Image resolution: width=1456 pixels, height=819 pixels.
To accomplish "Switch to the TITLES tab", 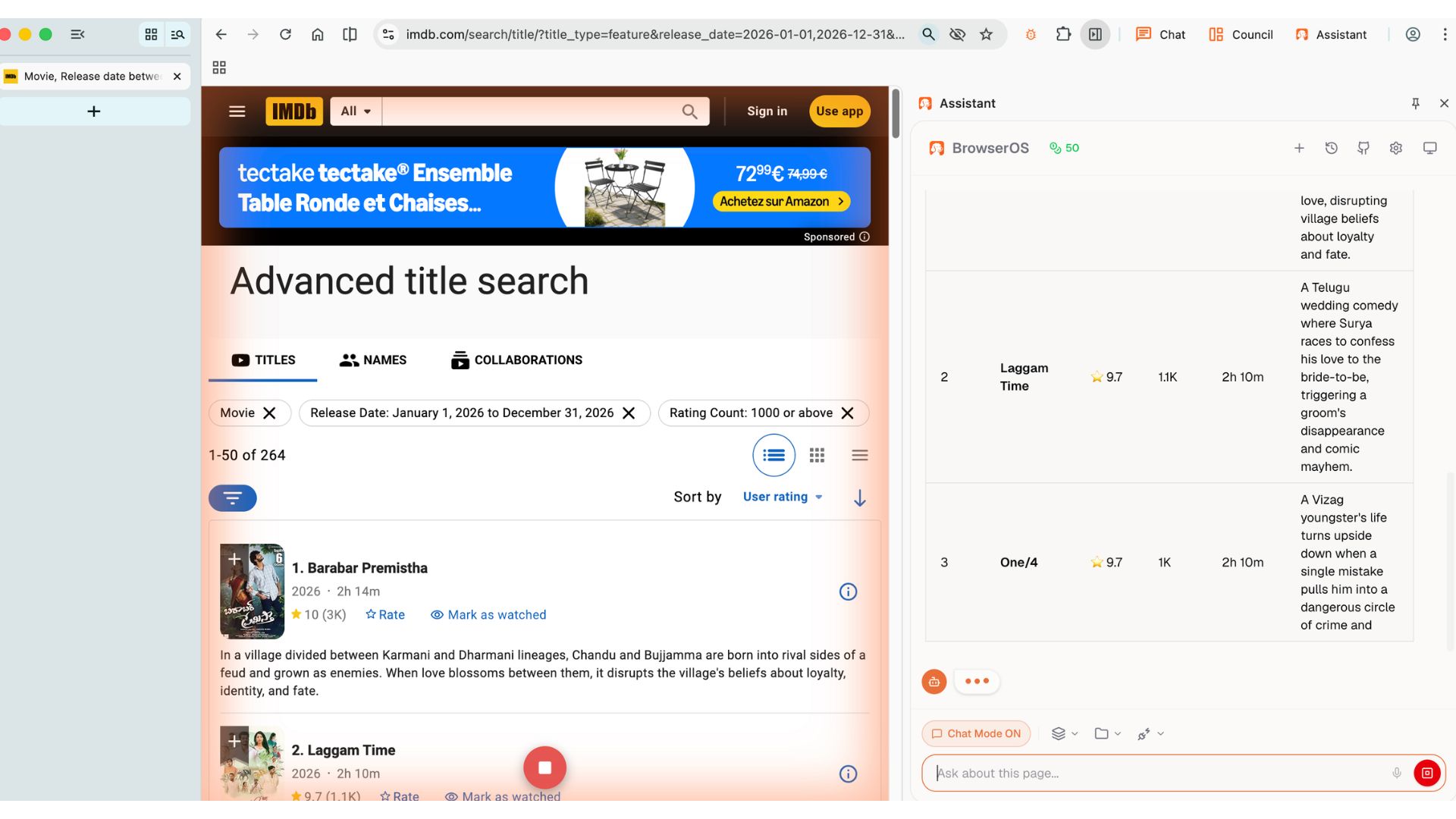I will click(x=263, y=360).
